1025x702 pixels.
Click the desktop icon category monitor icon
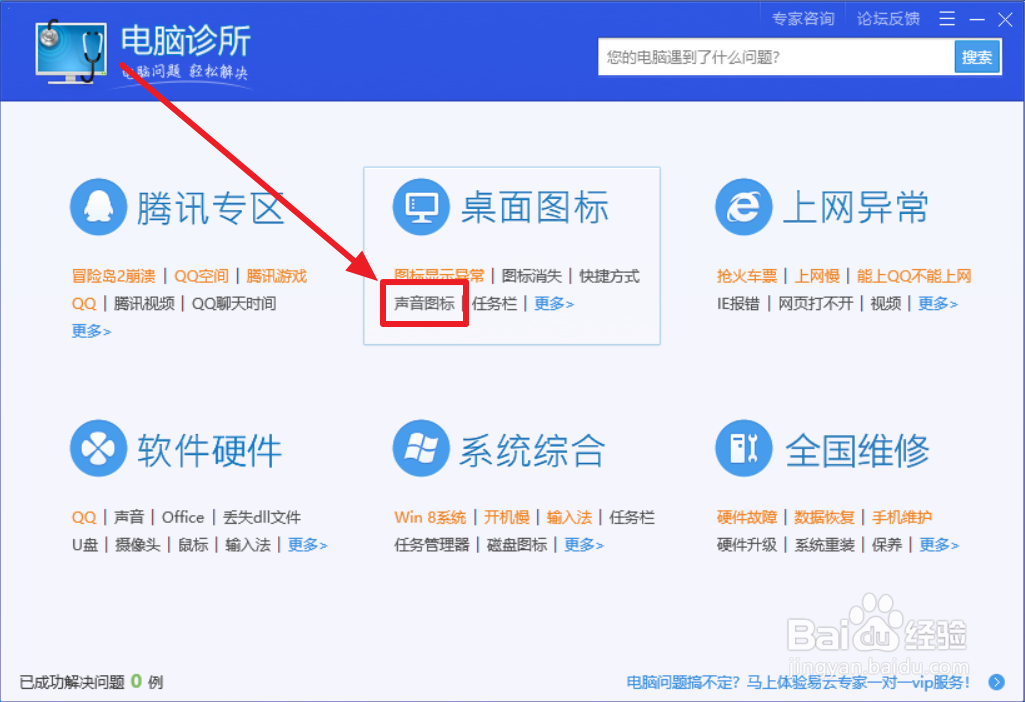point(421,207)
